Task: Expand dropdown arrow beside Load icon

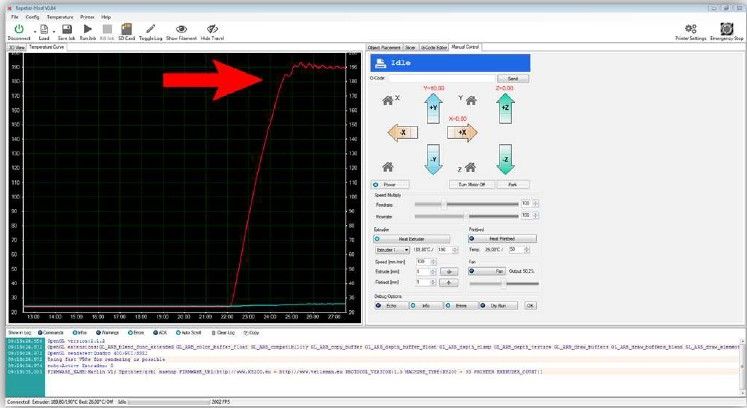Action: point(54,31)
